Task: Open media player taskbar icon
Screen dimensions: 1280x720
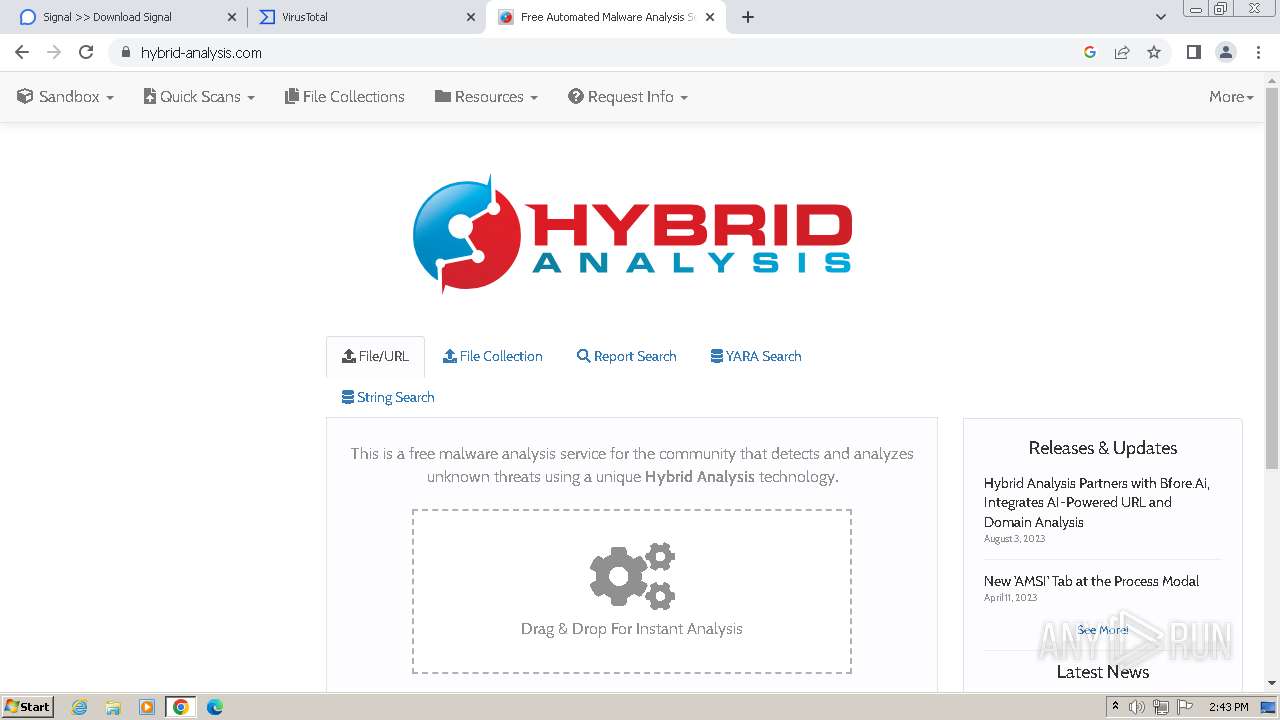Action: click(147, 707)
